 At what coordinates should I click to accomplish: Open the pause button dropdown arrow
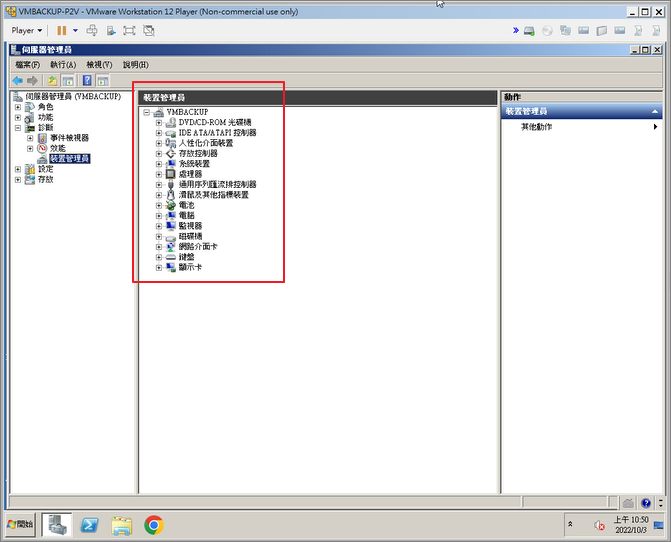pyautogui.click(x=75, y=30)
